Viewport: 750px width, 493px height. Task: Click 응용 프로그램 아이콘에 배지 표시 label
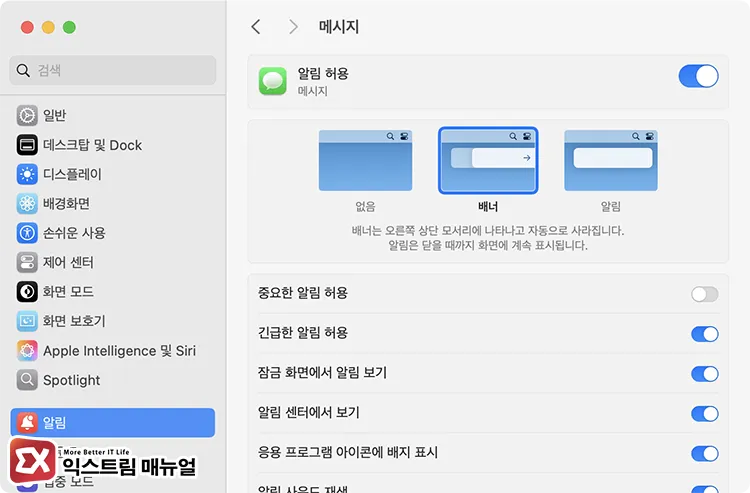[x=348, y=452]
